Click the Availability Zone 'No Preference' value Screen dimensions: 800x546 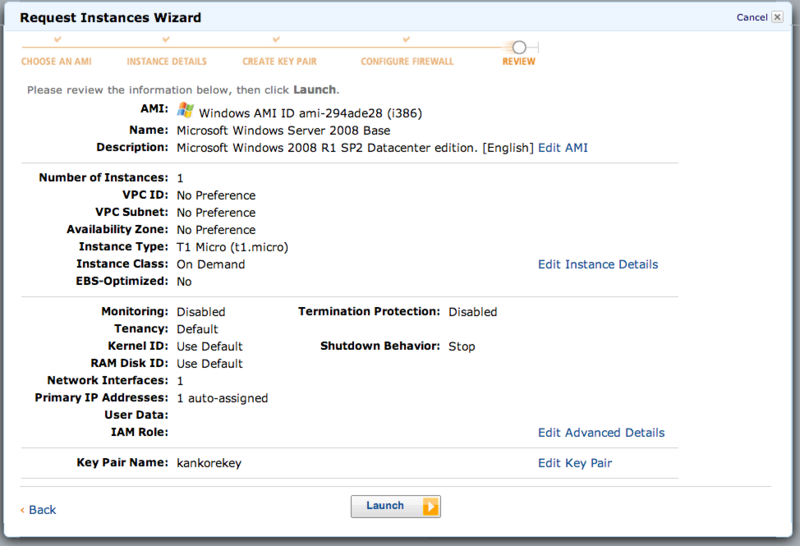216,230
